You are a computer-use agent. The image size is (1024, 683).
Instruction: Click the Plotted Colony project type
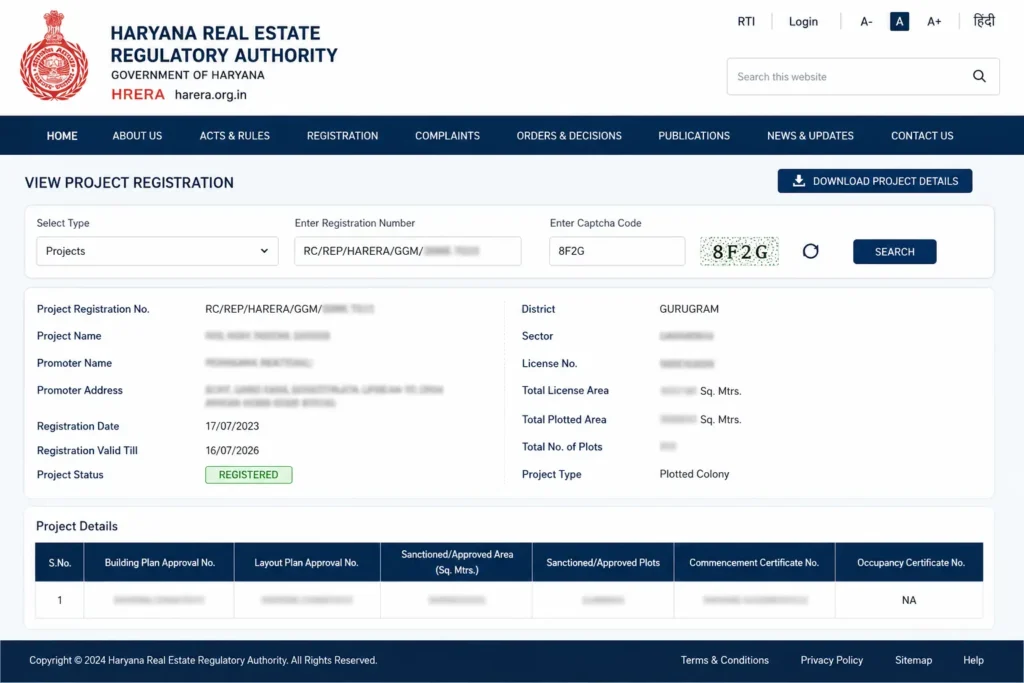click(x=694, y=474)
